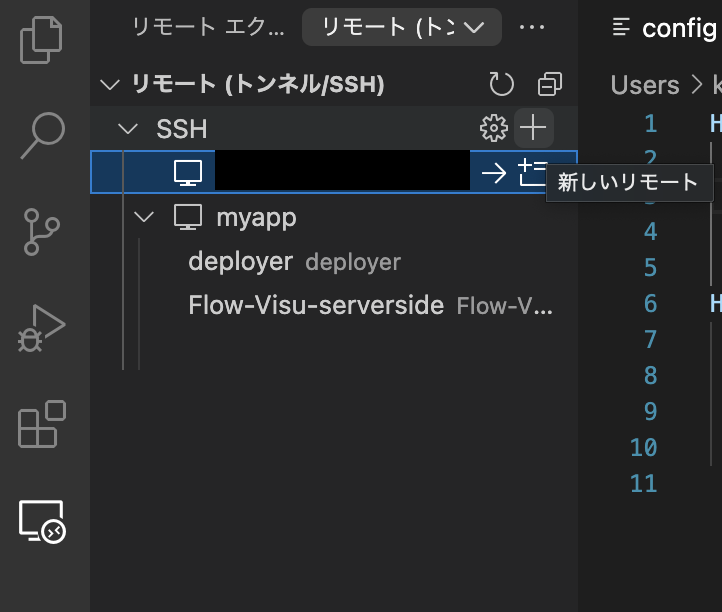Open the Extensions view
The image size is (722, 612).
point(42,424)
